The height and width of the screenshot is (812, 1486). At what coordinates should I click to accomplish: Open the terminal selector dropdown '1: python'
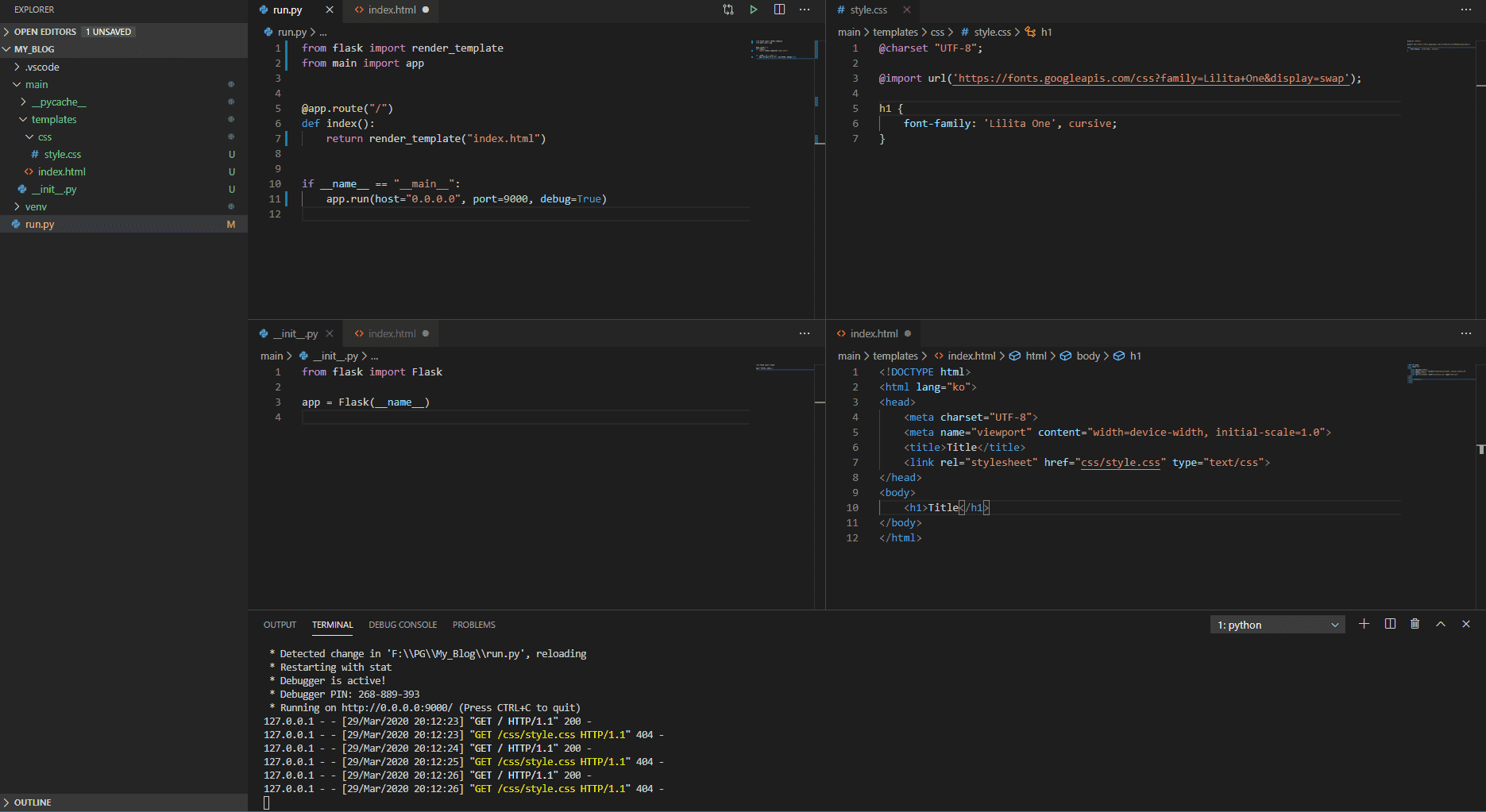click(x=1277, y=625)
